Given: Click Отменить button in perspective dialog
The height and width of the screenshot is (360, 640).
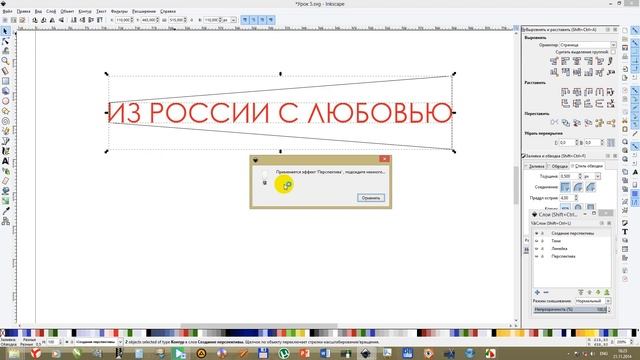Looking at the screenshot, I should (x=371, y=198).
